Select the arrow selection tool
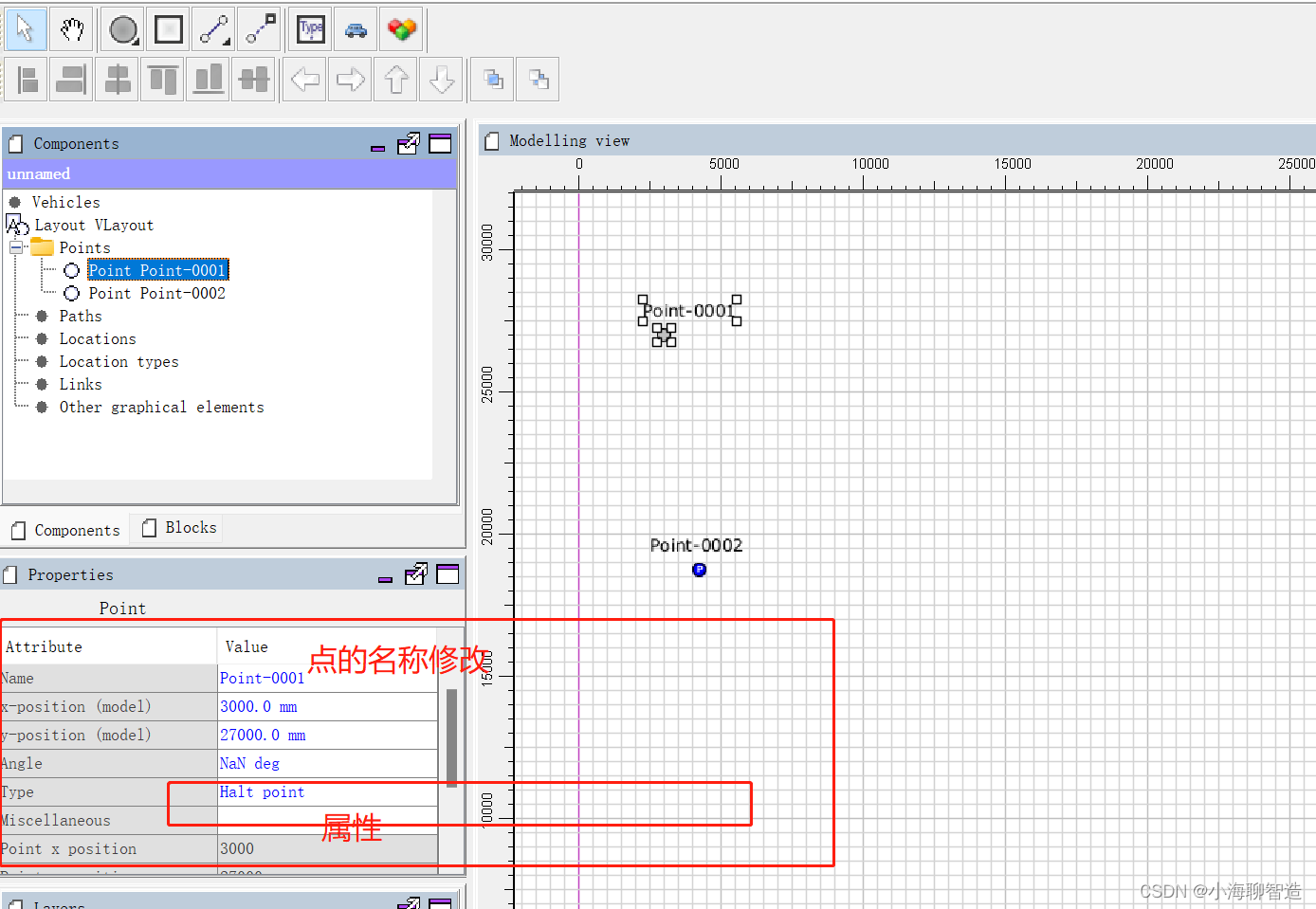Viewport: 1316px width, 909px height. [x=26, y=29]
